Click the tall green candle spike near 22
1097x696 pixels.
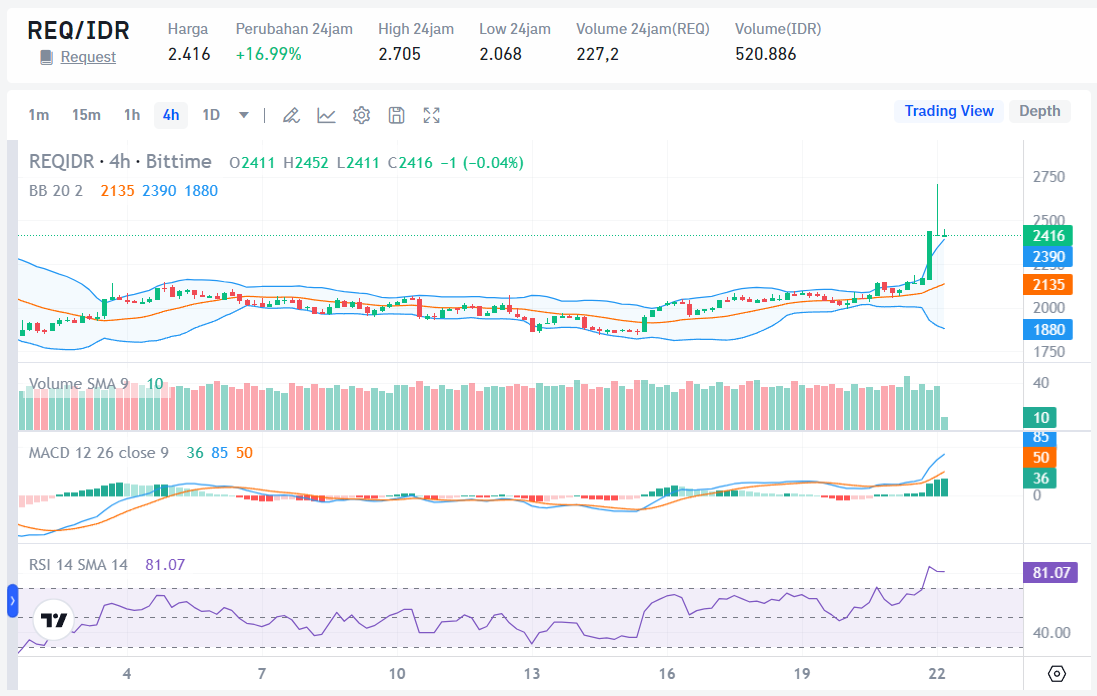point(930,255)
